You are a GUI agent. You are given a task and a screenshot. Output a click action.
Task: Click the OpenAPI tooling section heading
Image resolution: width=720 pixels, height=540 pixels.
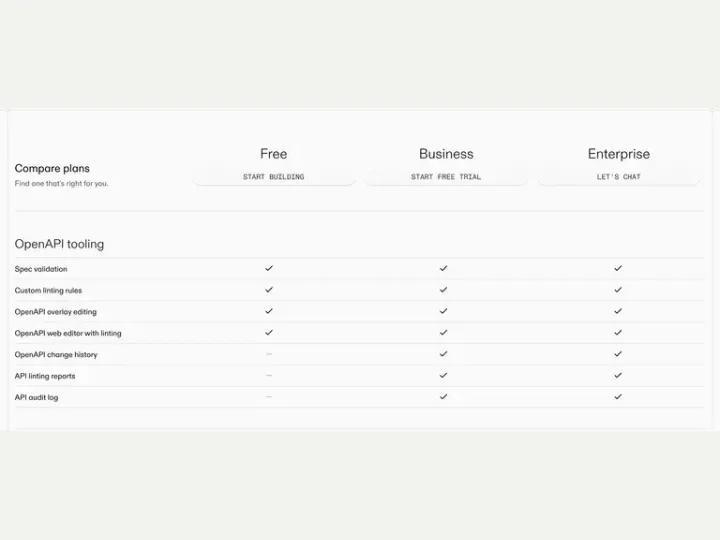point(59,244)
